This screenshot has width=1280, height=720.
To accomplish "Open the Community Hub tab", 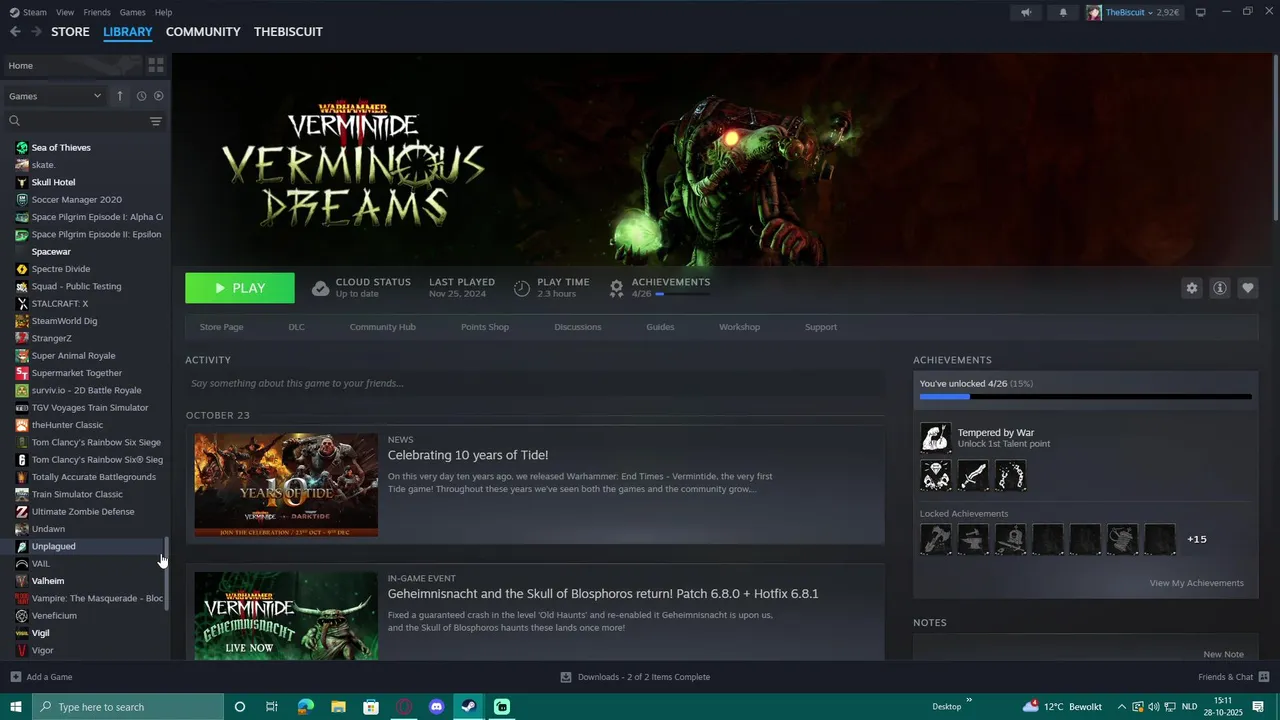I will 383,327.
